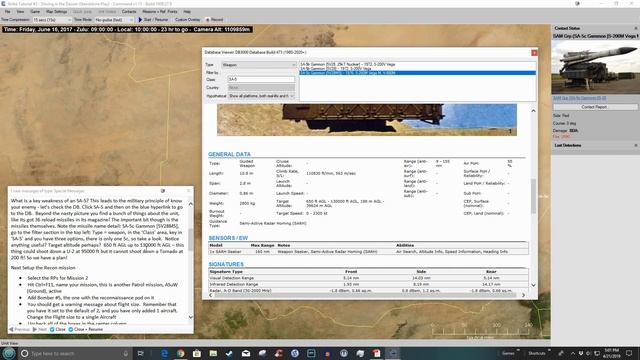Image resolution: width=640 pixels, height=360 pixels.
Task: Click the Class input field containing SA-5
Action: click(261, 79)
